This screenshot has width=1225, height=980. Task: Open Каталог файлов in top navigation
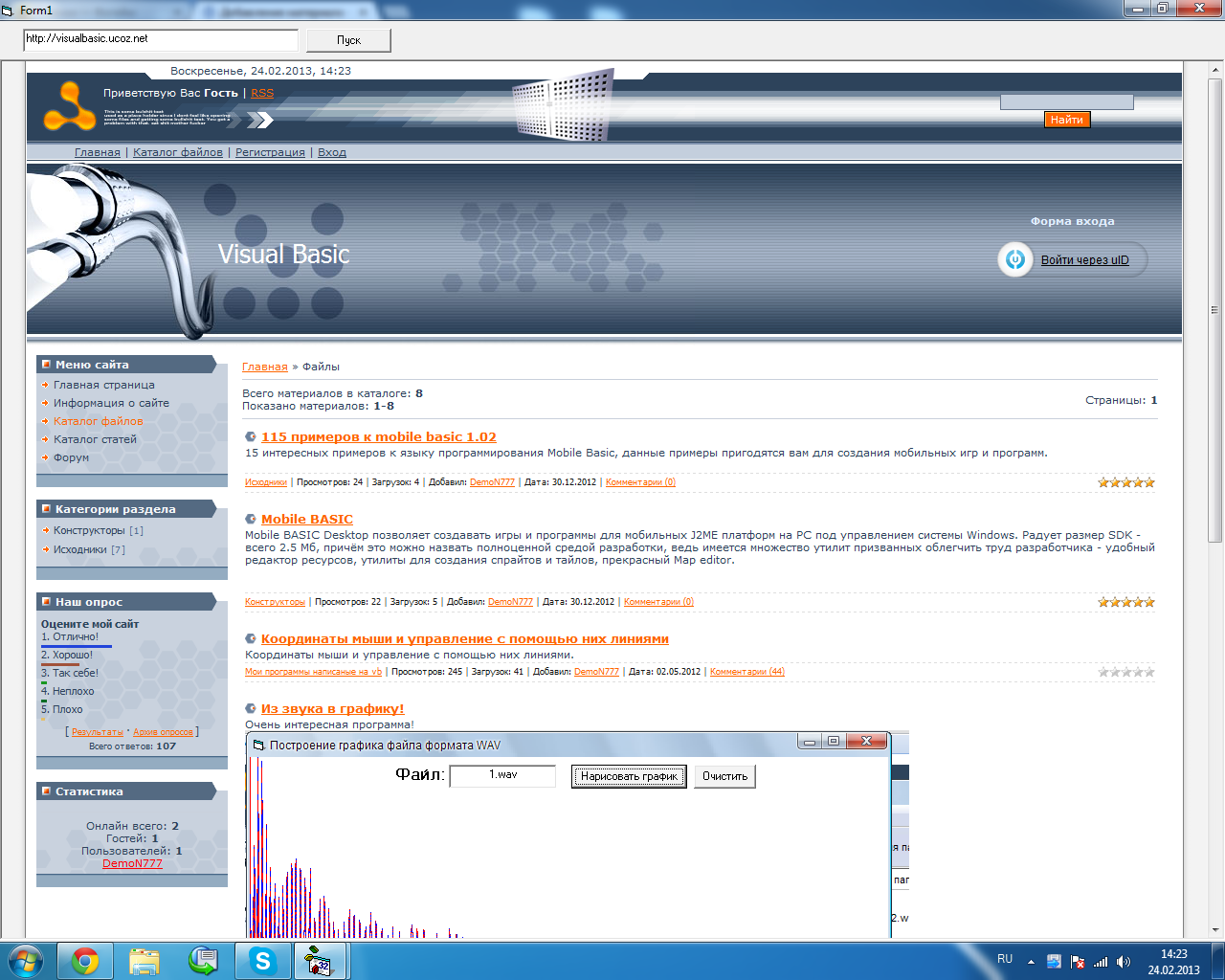[178, 152]
